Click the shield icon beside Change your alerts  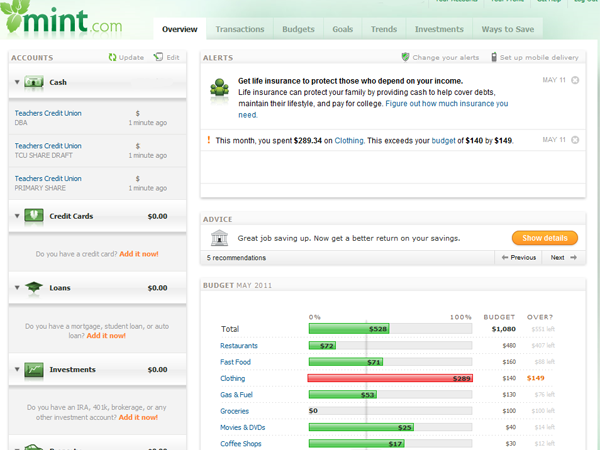coord(405,57)
